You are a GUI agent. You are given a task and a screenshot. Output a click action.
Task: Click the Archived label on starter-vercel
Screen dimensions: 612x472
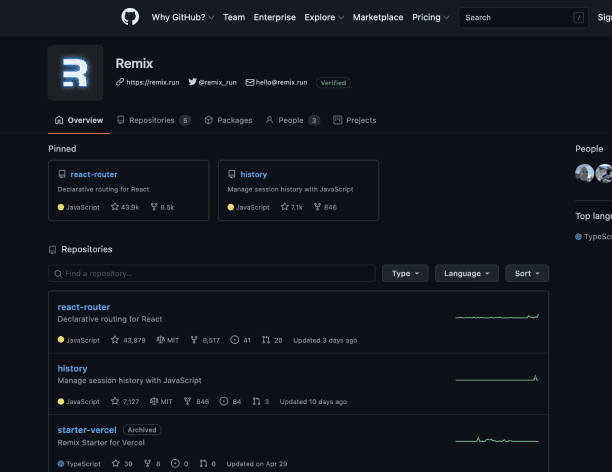pyautogui.click(x=142, y=430)
